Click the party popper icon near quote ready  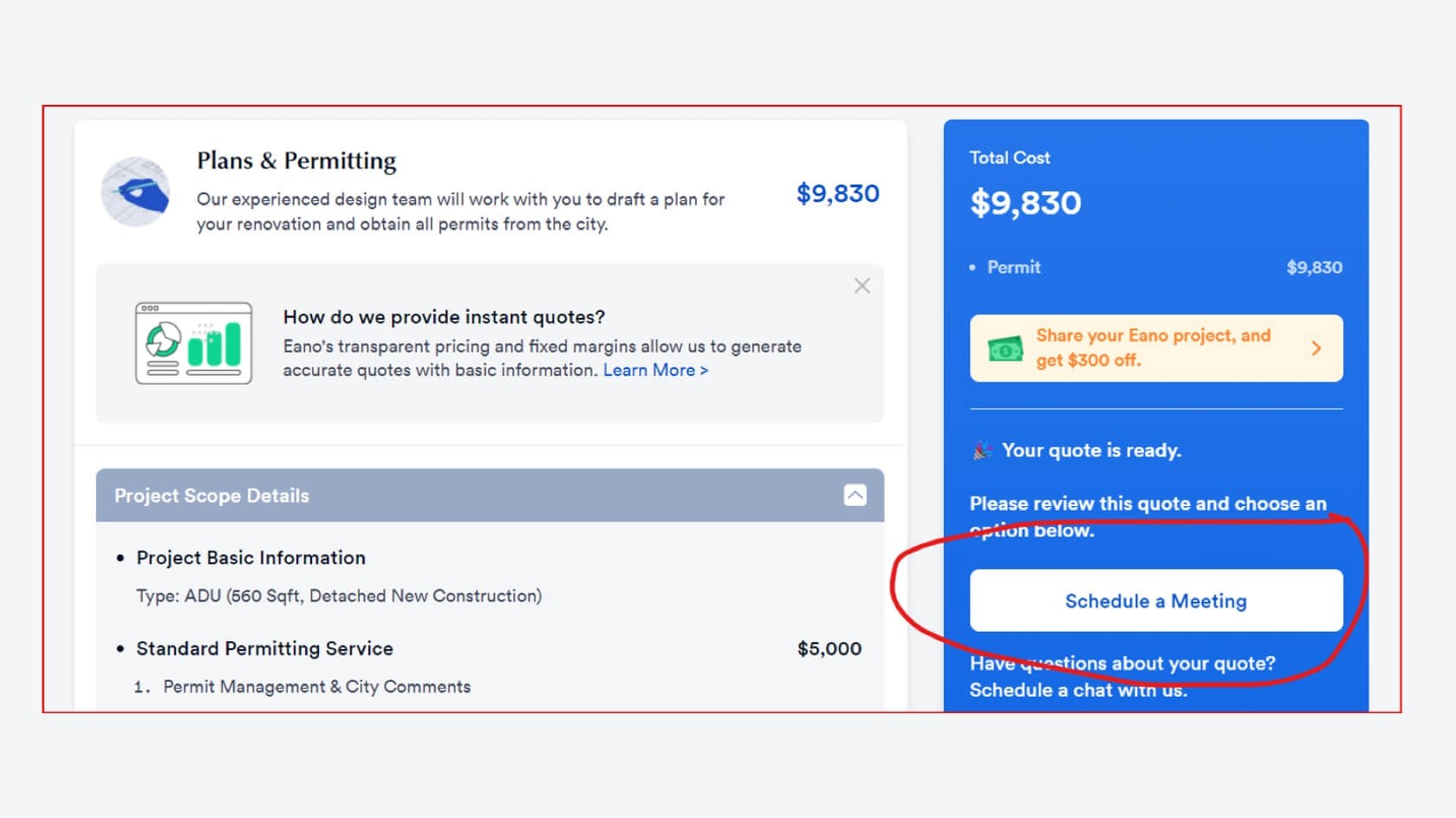(982, 451)
